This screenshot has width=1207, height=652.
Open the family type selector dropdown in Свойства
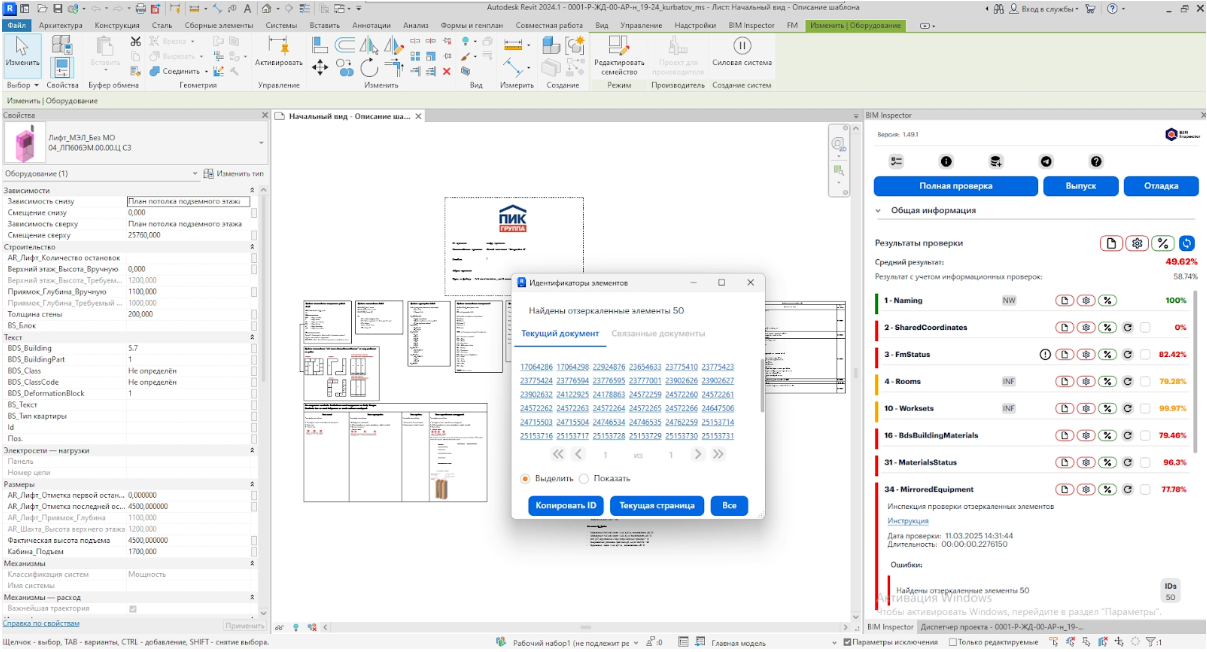click(260, 143)
